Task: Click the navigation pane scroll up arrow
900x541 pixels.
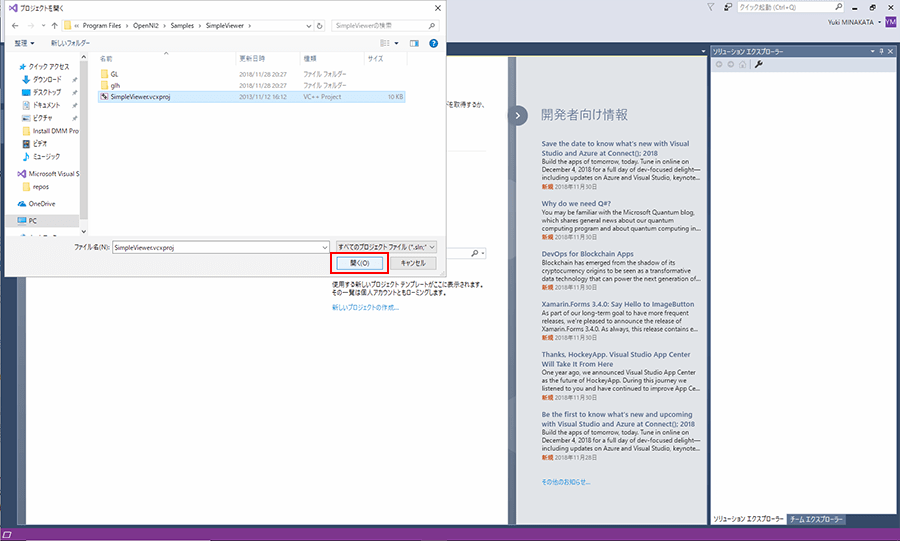Action: [84, 57]
